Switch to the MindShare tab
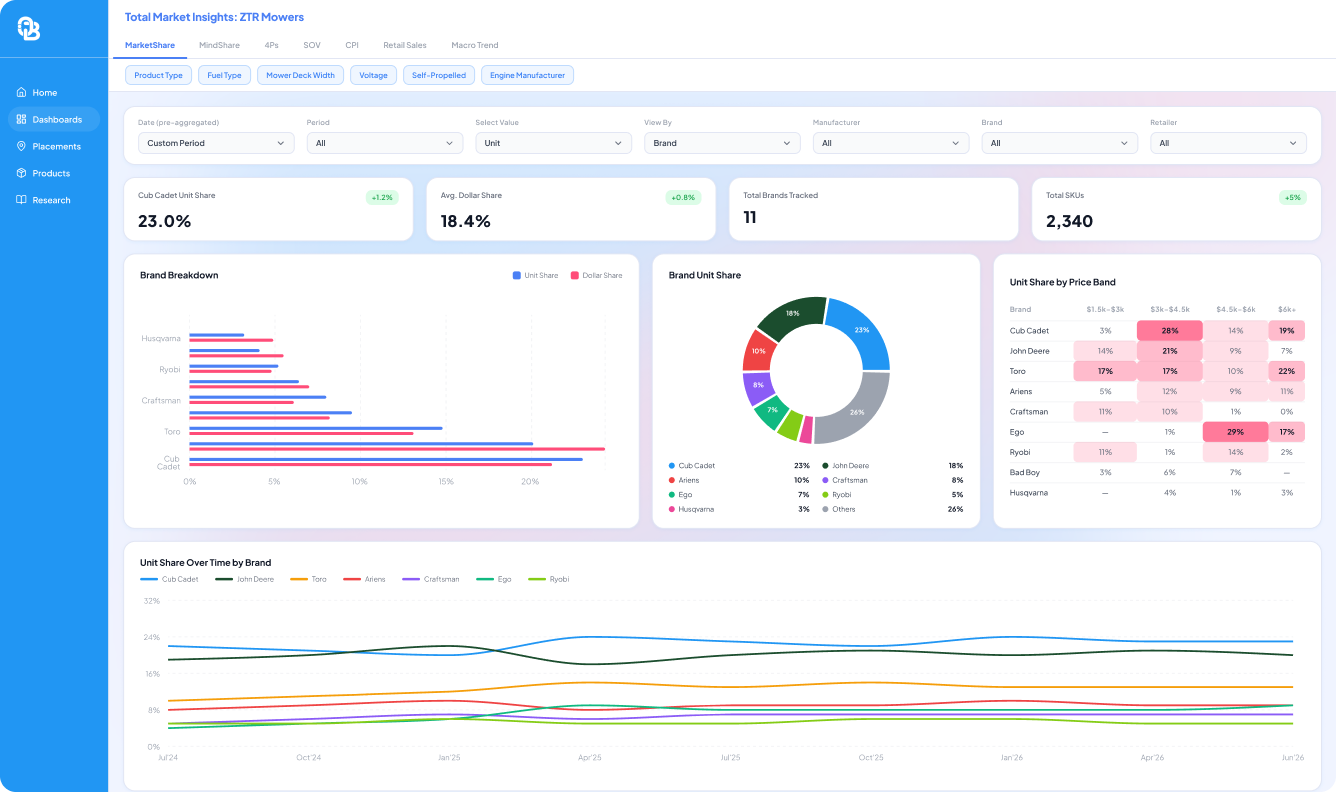Viewport: 1336px width, 792px height. pyautogui.click(x=220, y=45)
